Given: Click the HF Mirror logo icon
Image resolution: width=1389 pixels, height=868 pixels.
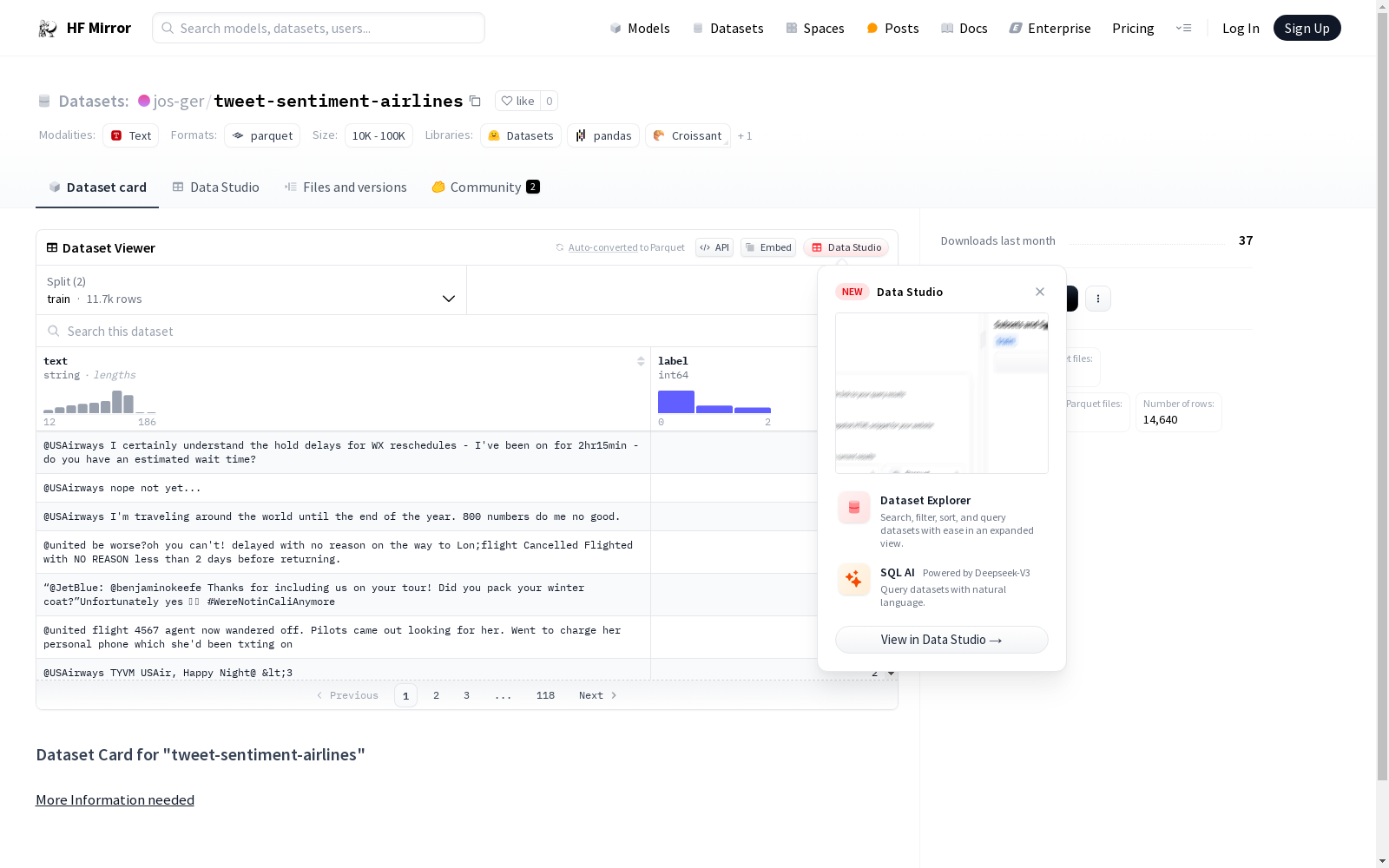Looking at the screenshot, I should point(48,29).
